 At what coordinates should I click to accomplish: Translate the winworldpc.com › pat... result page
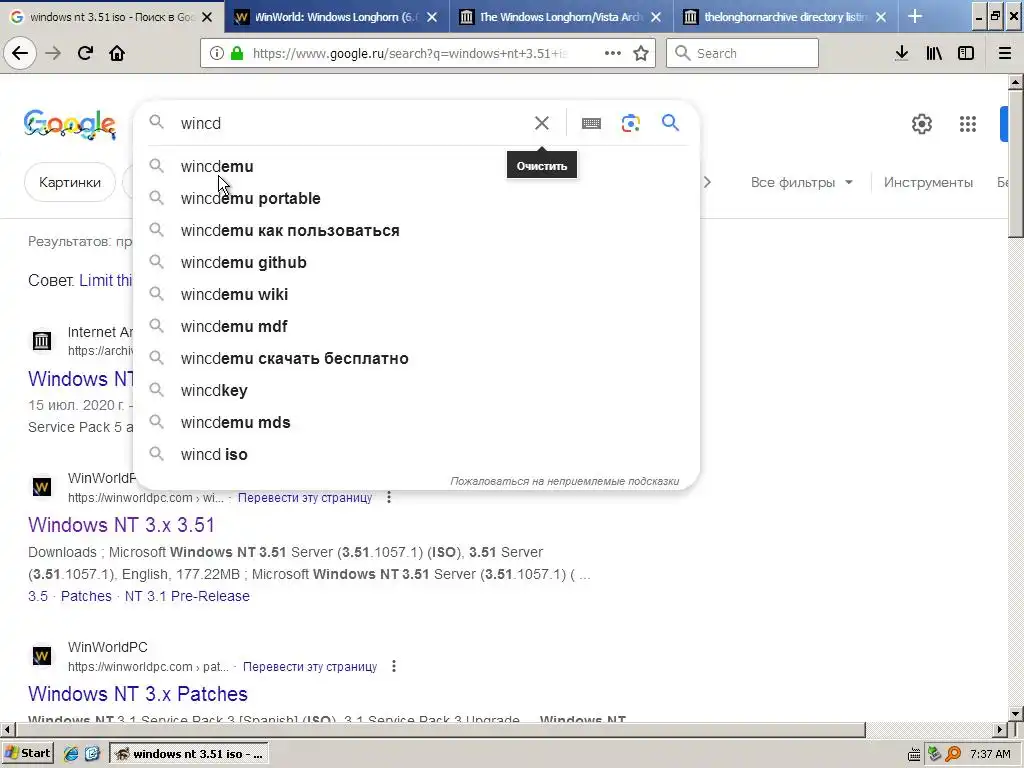[310, 667]
